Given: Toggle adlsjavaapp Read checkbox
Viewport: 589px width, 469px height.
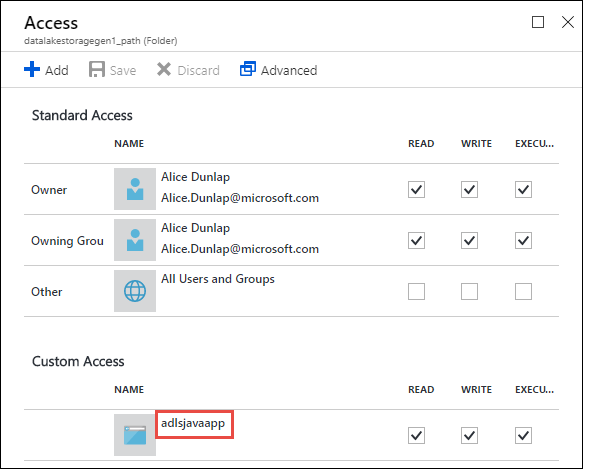Looking at the screenshot, I should click(x=416, y=436).
